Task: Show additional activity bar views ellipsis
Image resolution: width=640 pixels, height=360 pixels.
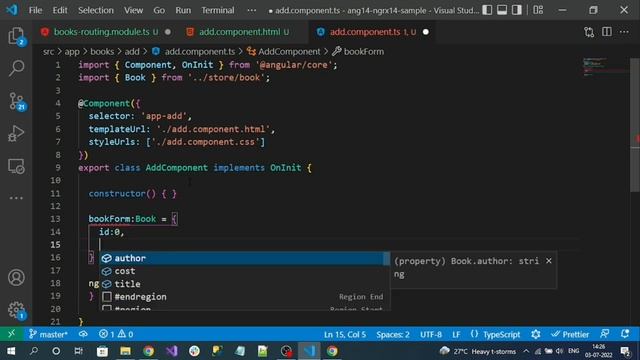Action: [16, 198]
